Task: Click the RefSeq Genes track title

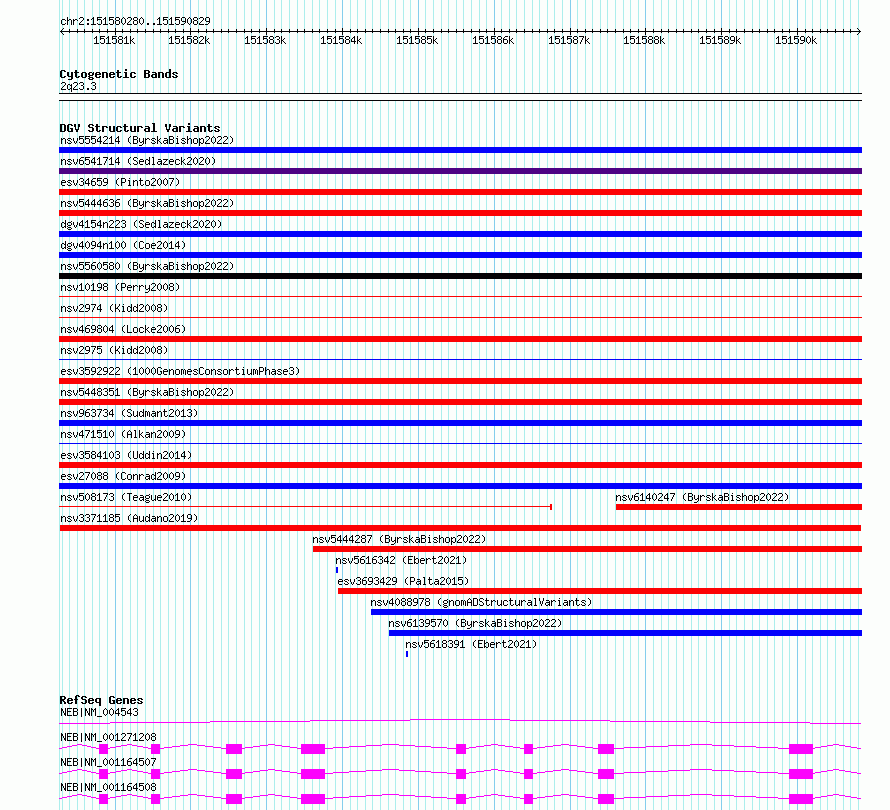Action: click(101, 700)
